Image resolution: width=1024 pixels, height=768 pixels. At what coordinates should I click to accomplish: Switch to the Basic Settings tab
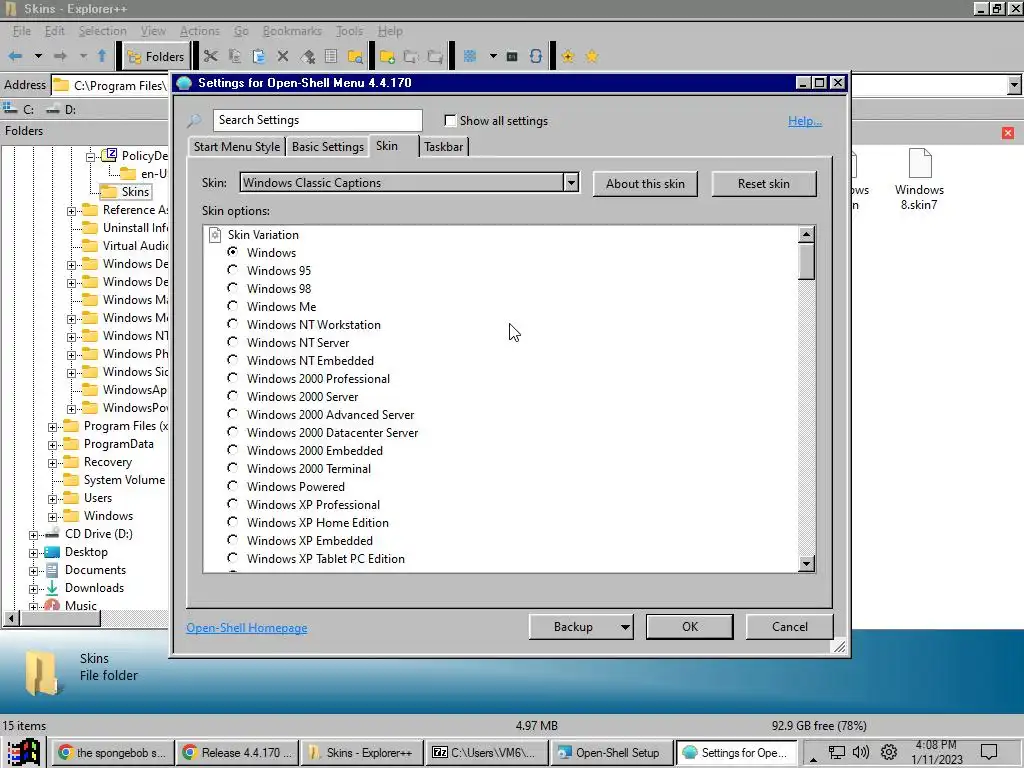pos(327,147)
